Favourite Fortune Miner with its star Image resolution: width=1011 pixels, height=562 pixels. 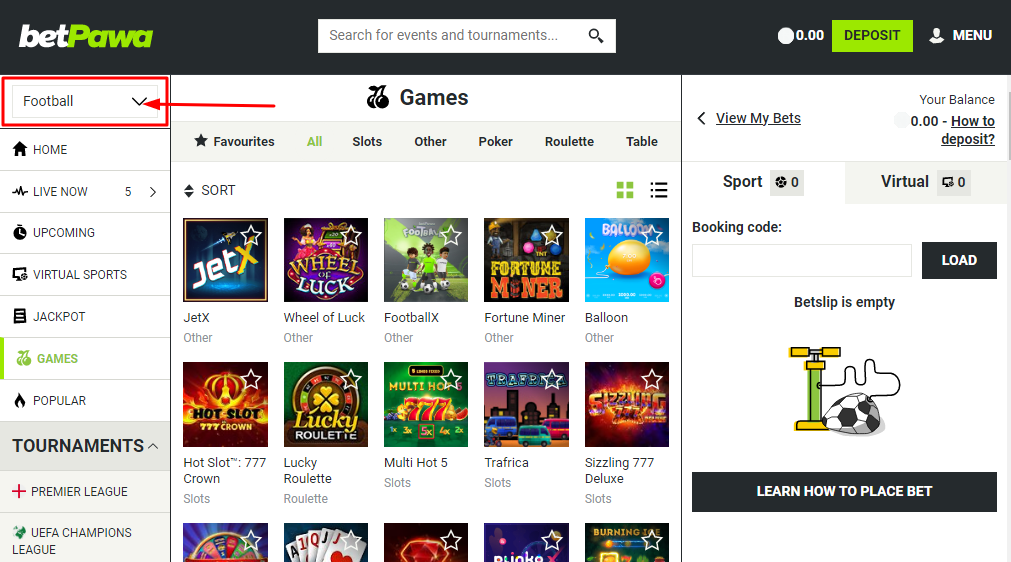coord(552,235)
